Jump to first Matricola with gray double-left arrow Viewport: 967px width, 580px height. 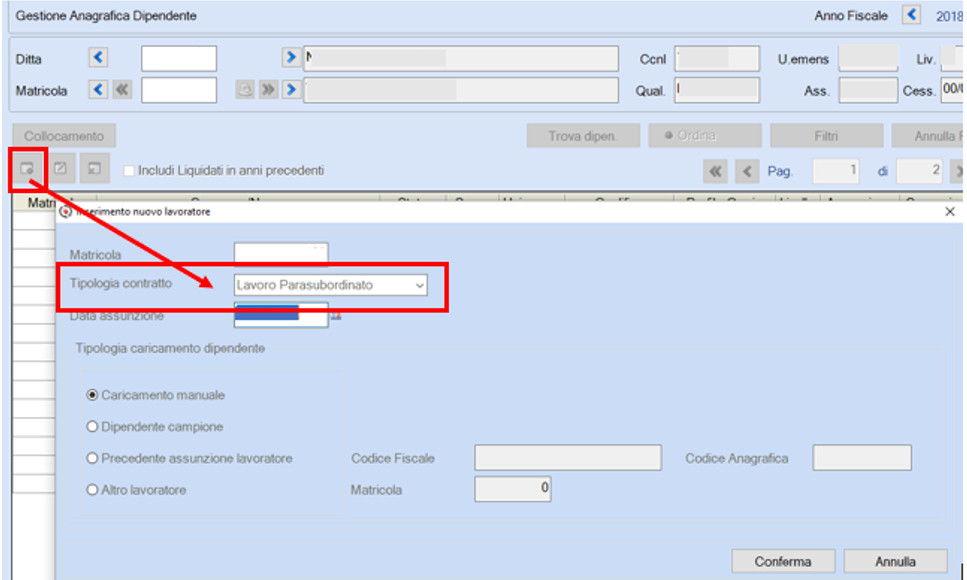(x=122, y=90)
